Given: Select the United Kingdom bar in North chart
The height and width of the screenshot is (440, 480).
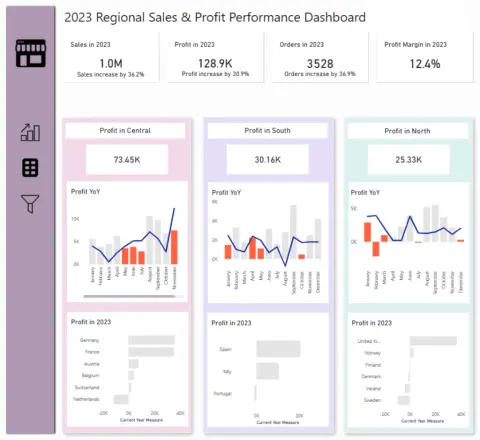Looking at the screenshot, I should pos(433,341).
